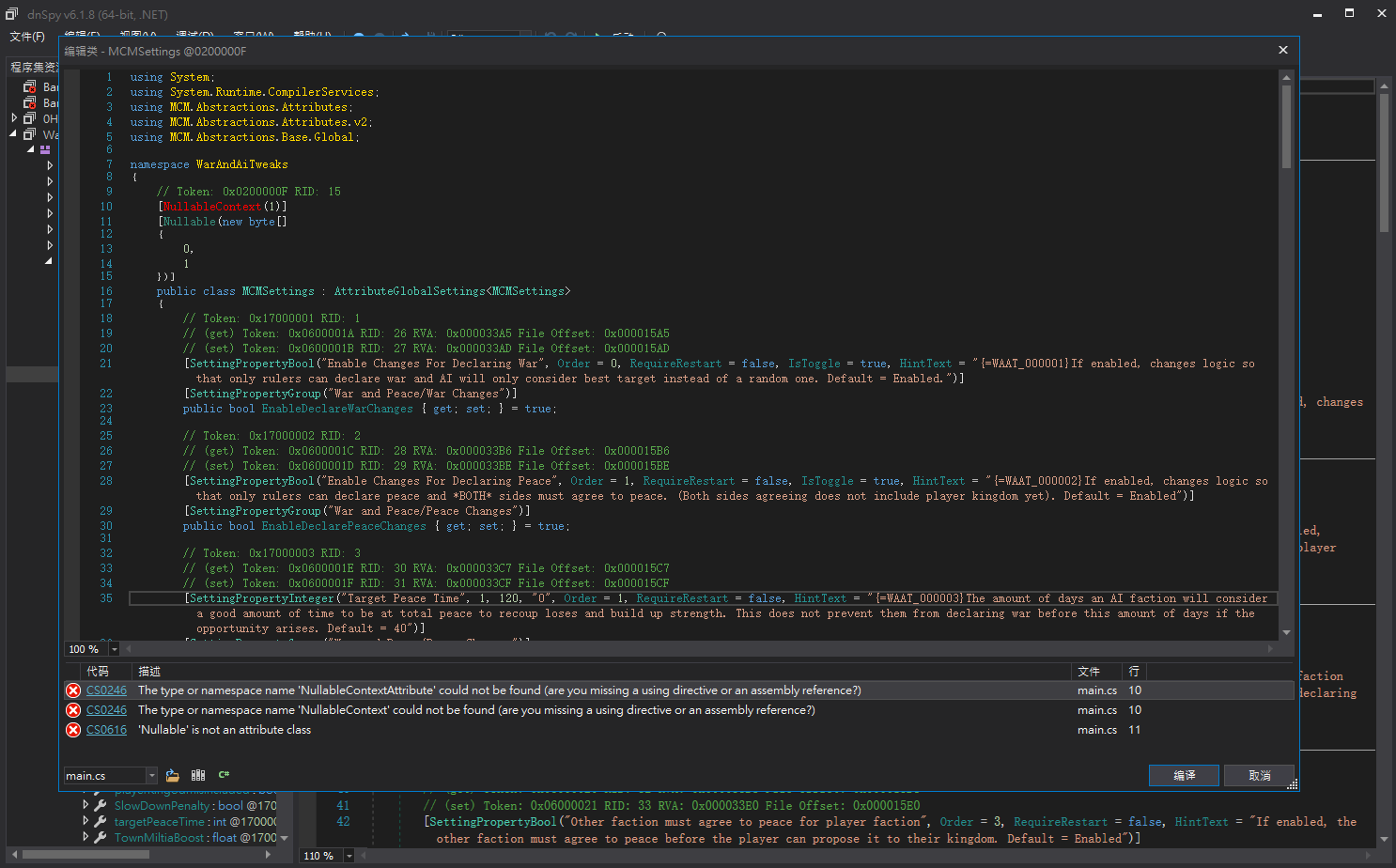Click the WarAndAiTweaks namespace name in code

coord(242,164)
